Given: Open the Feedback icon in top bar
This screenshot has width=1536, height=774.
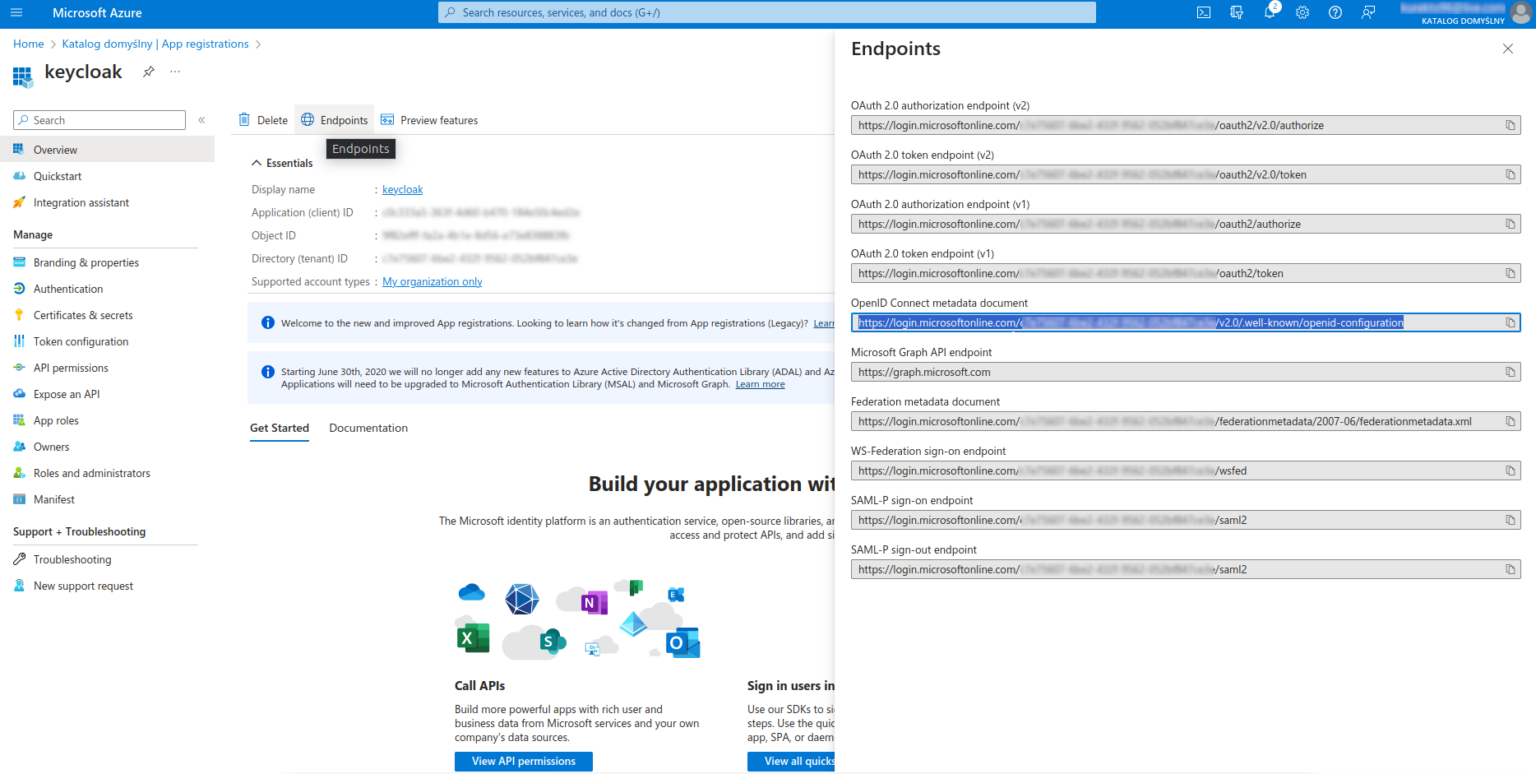Looking at the screenshot, I should click(1368, 12).
